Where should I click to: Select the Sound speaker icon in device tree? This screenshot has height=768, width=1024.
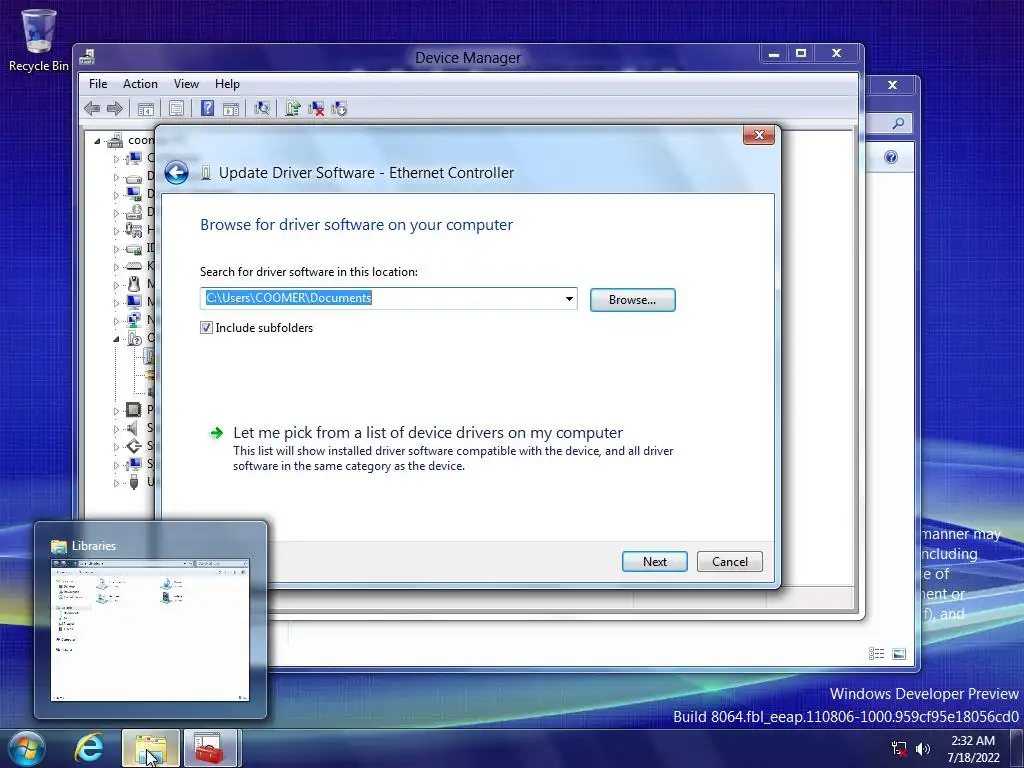[x=133, y=428]
